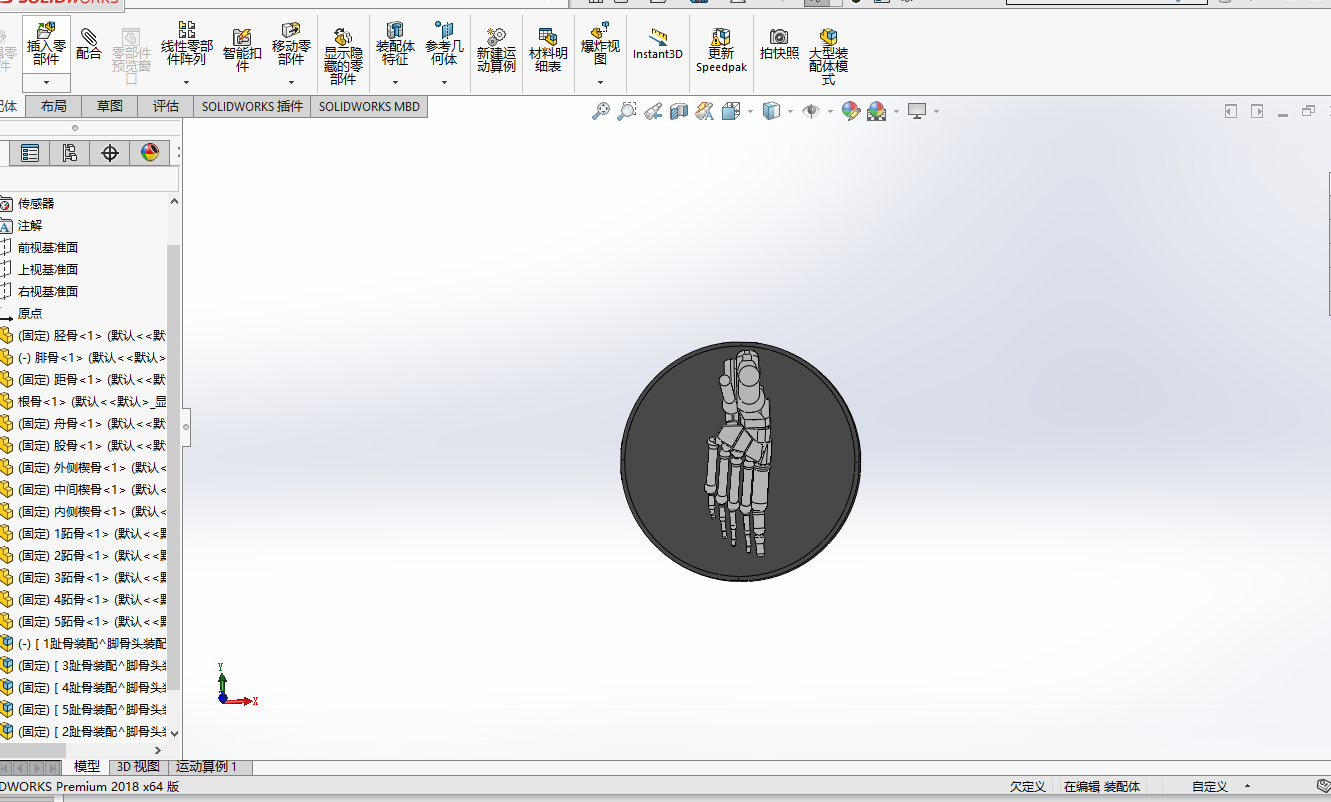Open the 插入零部件 dropdown arrow
Image resolution: width=1331 pixels, height=802 pixels.
(46, 83)
